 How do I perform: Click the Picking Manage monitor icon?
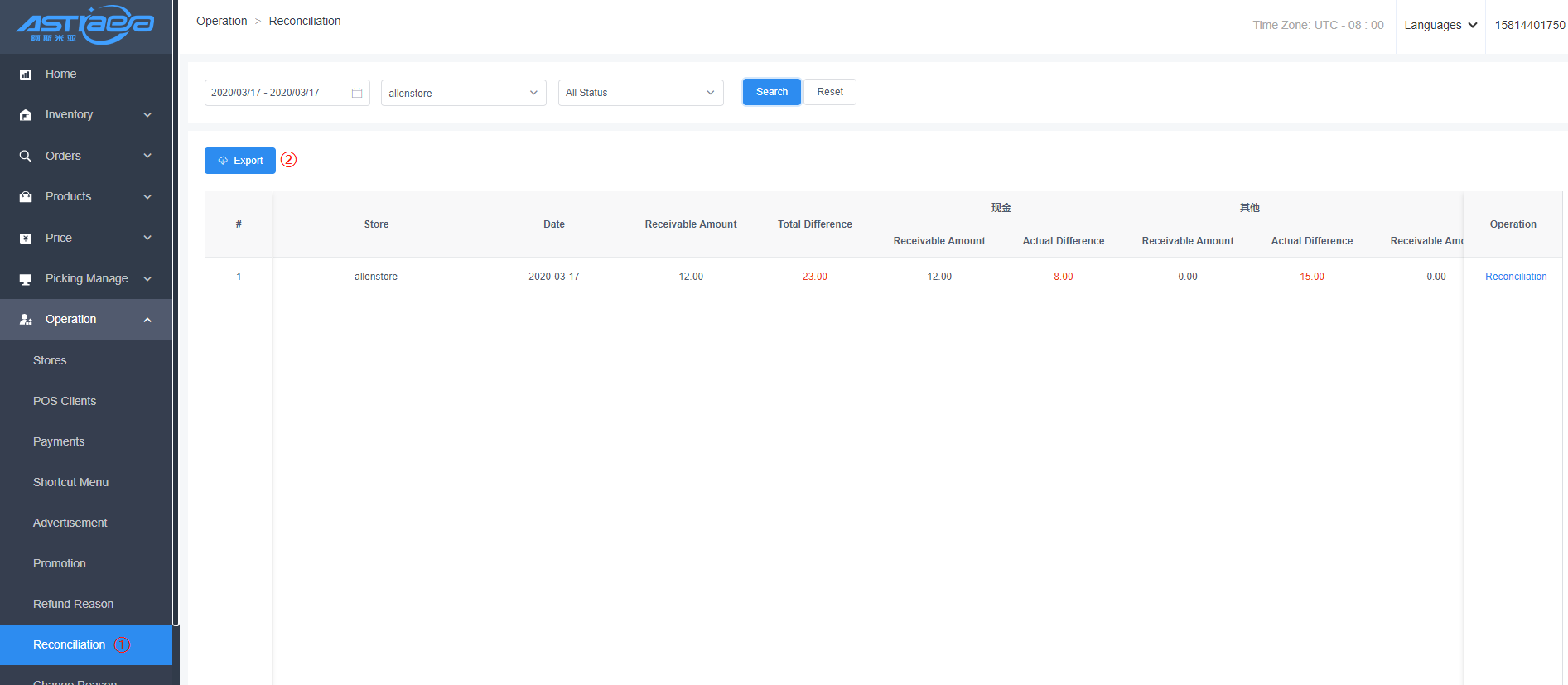[x=26, y=279]
